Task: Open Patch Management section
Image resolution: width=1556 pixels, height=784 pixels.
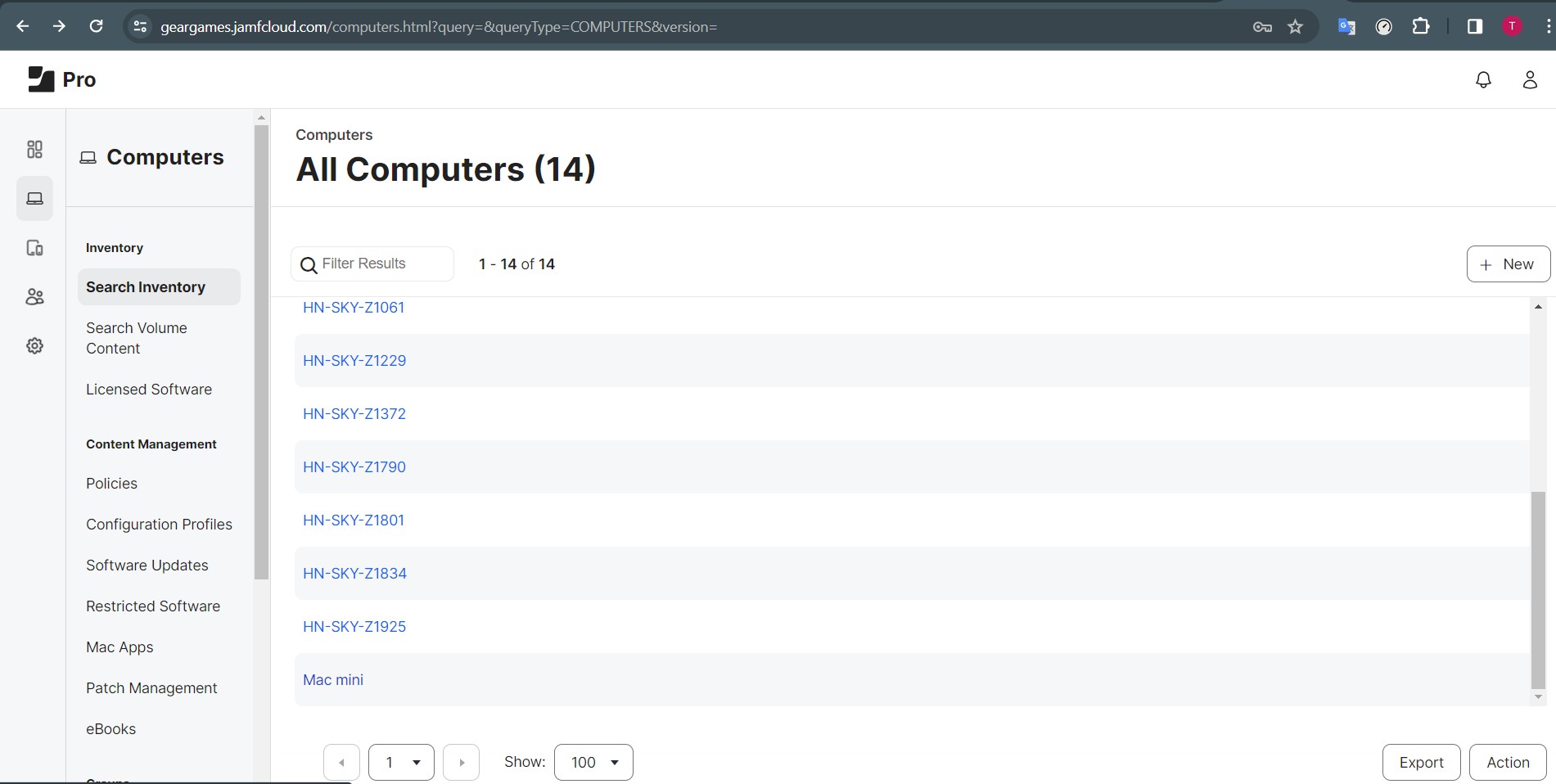Action: (x=151, y=688)
